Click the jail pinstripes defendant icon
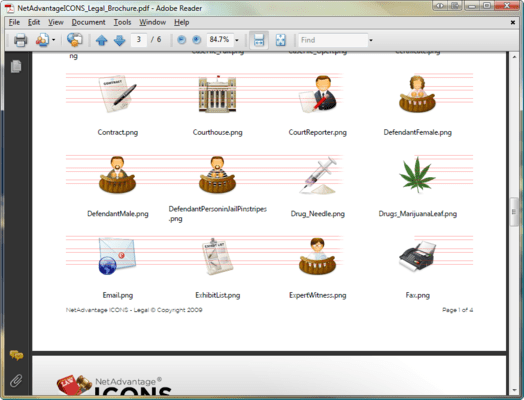Screen dimensions: 524x400 [218, 175]
